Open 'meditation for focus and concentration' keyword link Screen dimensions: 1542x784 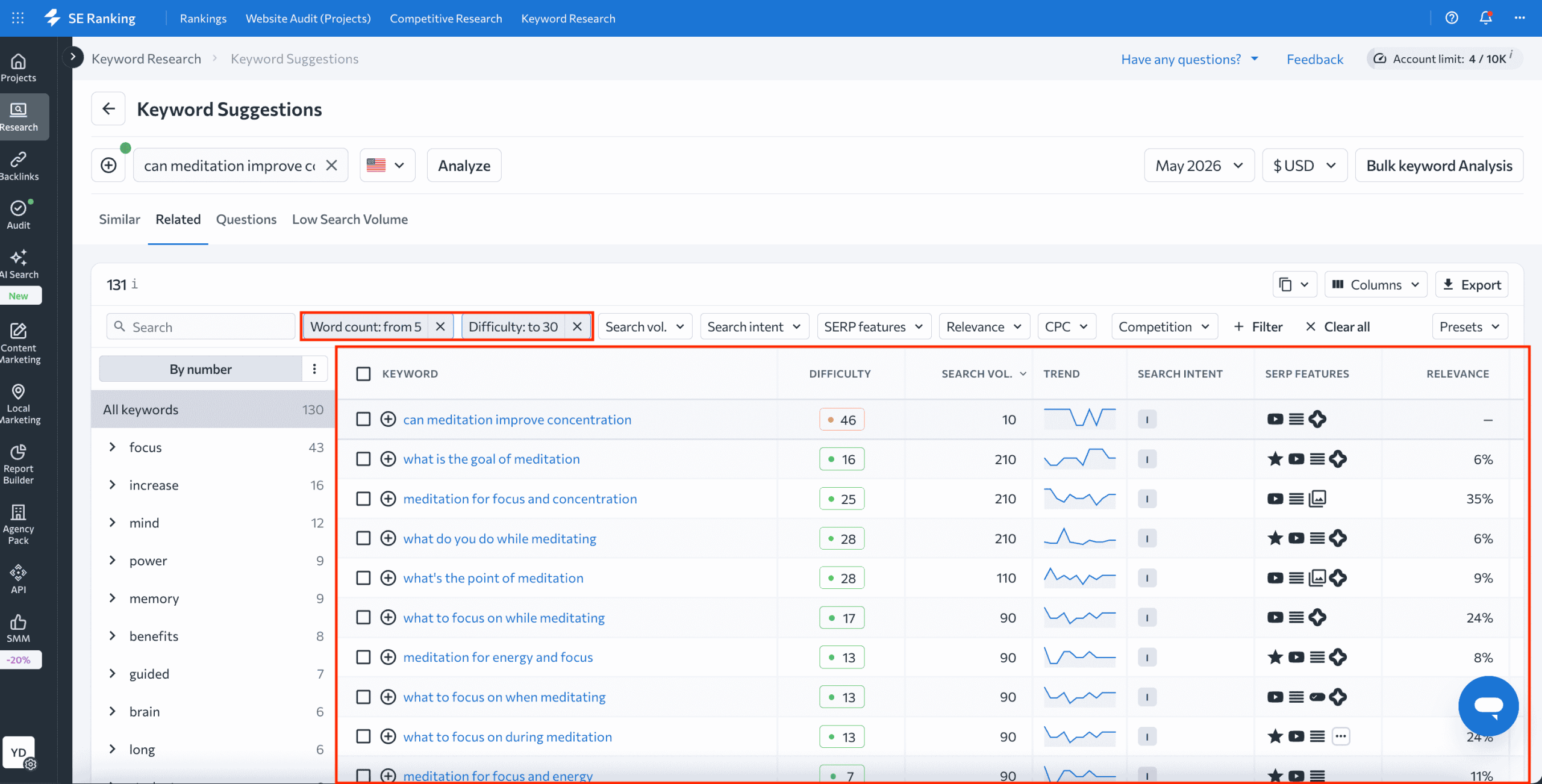520,499
